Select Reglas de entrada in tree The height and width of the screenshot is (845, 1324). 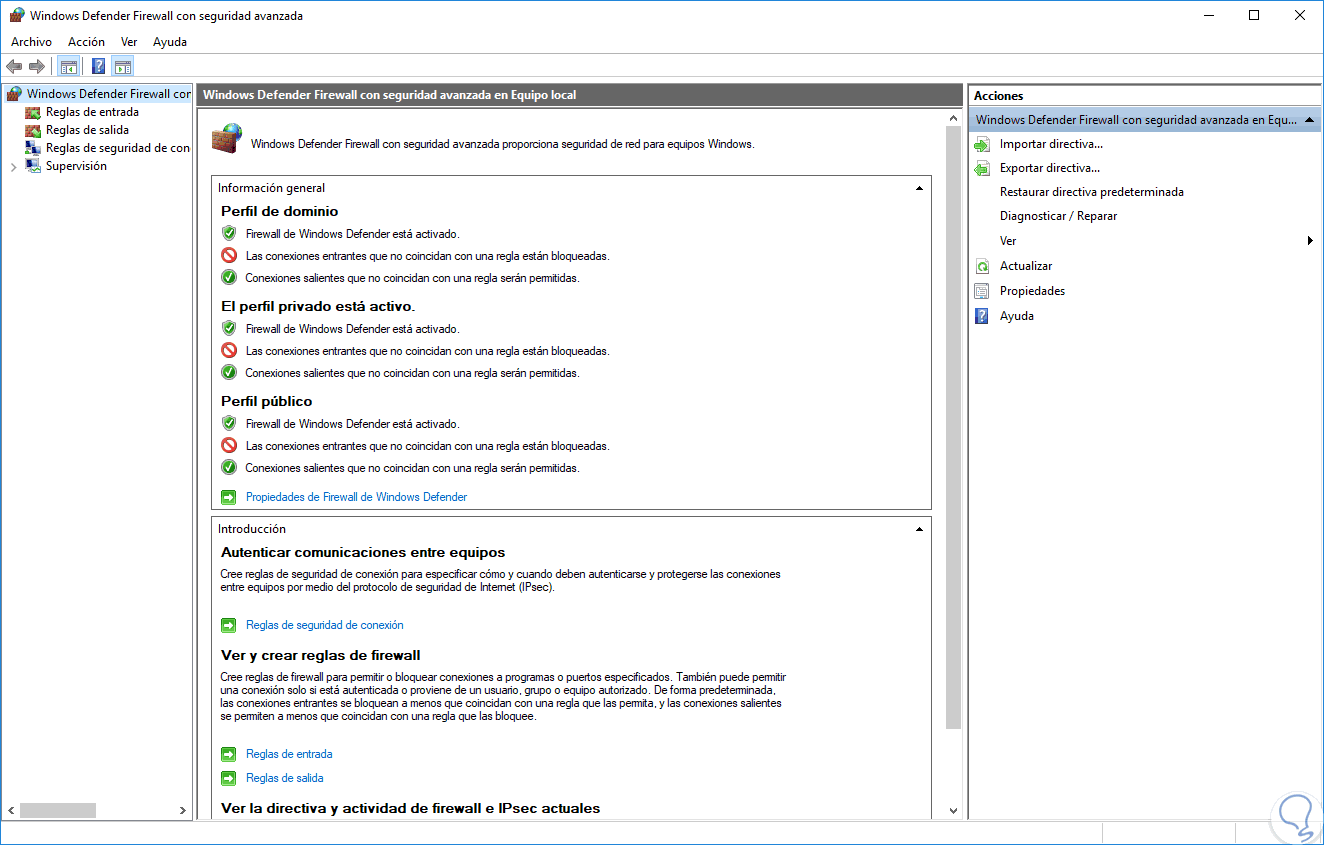92,112
